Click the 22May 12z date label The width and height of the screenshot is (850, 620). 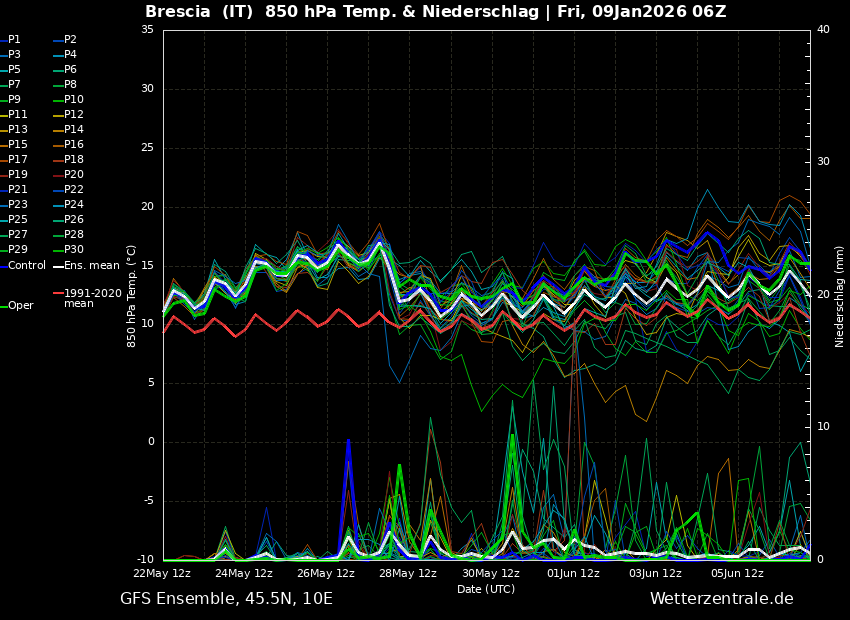click(163, 573)
